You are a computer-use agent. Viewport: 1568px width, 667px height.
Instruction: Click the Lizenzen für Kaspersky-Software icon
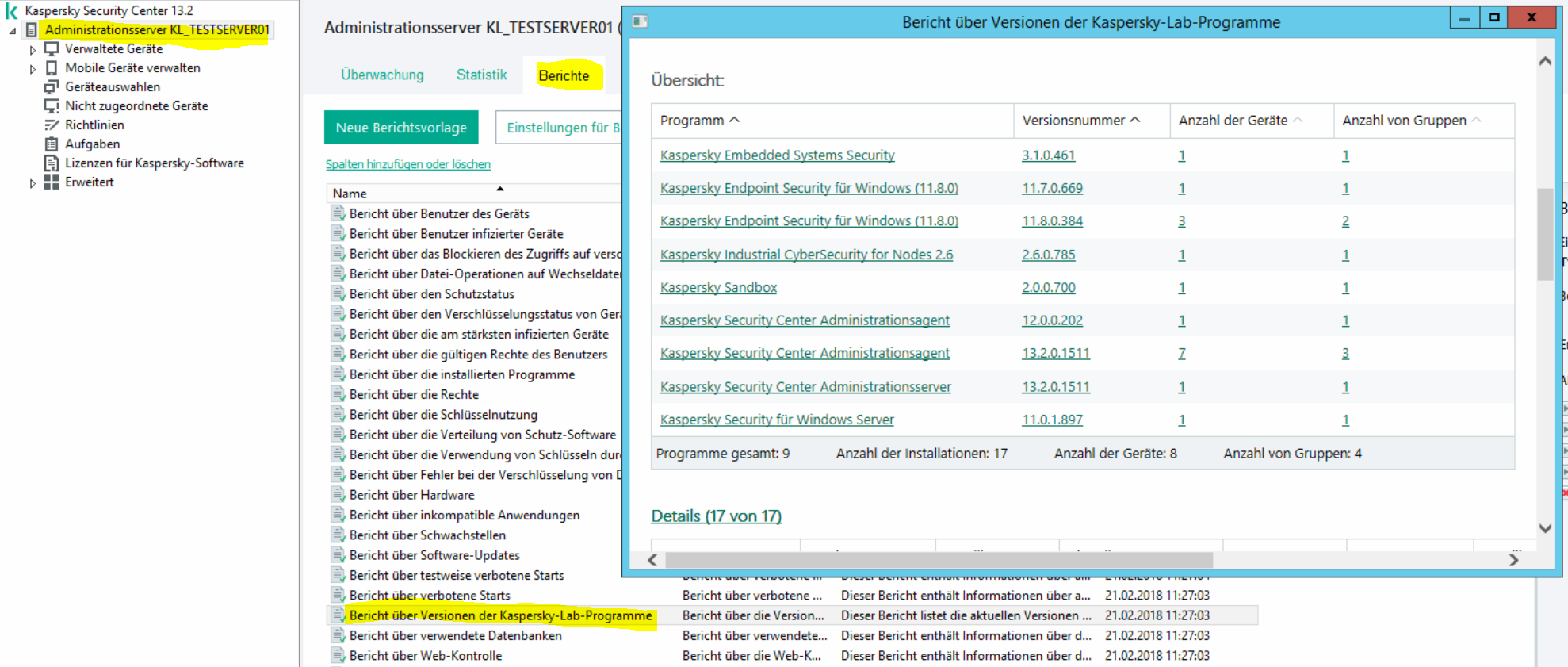click(52, 163)
